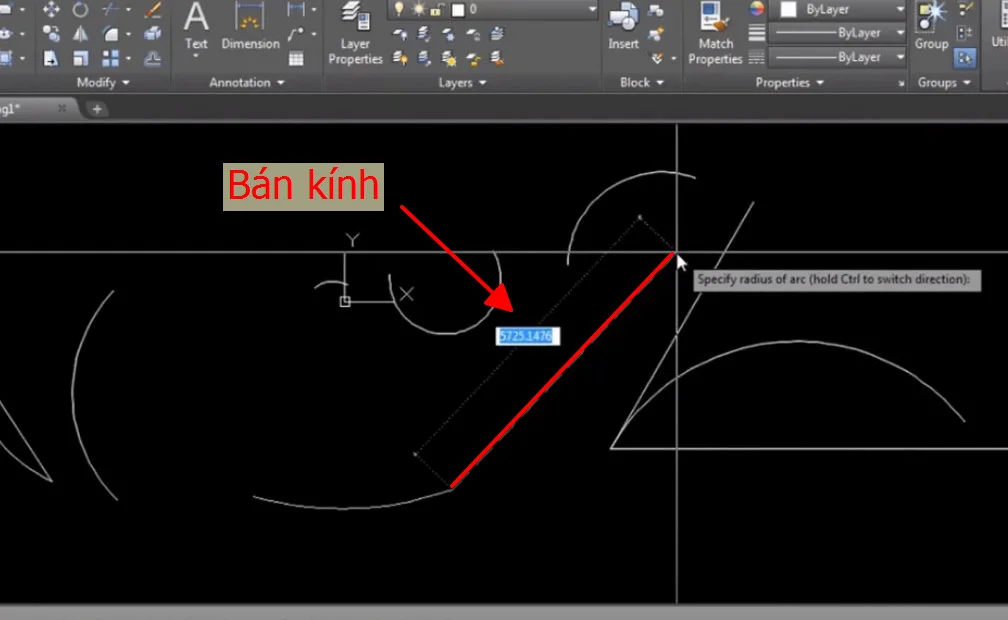The height and width of the screenshot is (620, 1008).
Task: Click the linetype list icon
Action: click(757, 58)
